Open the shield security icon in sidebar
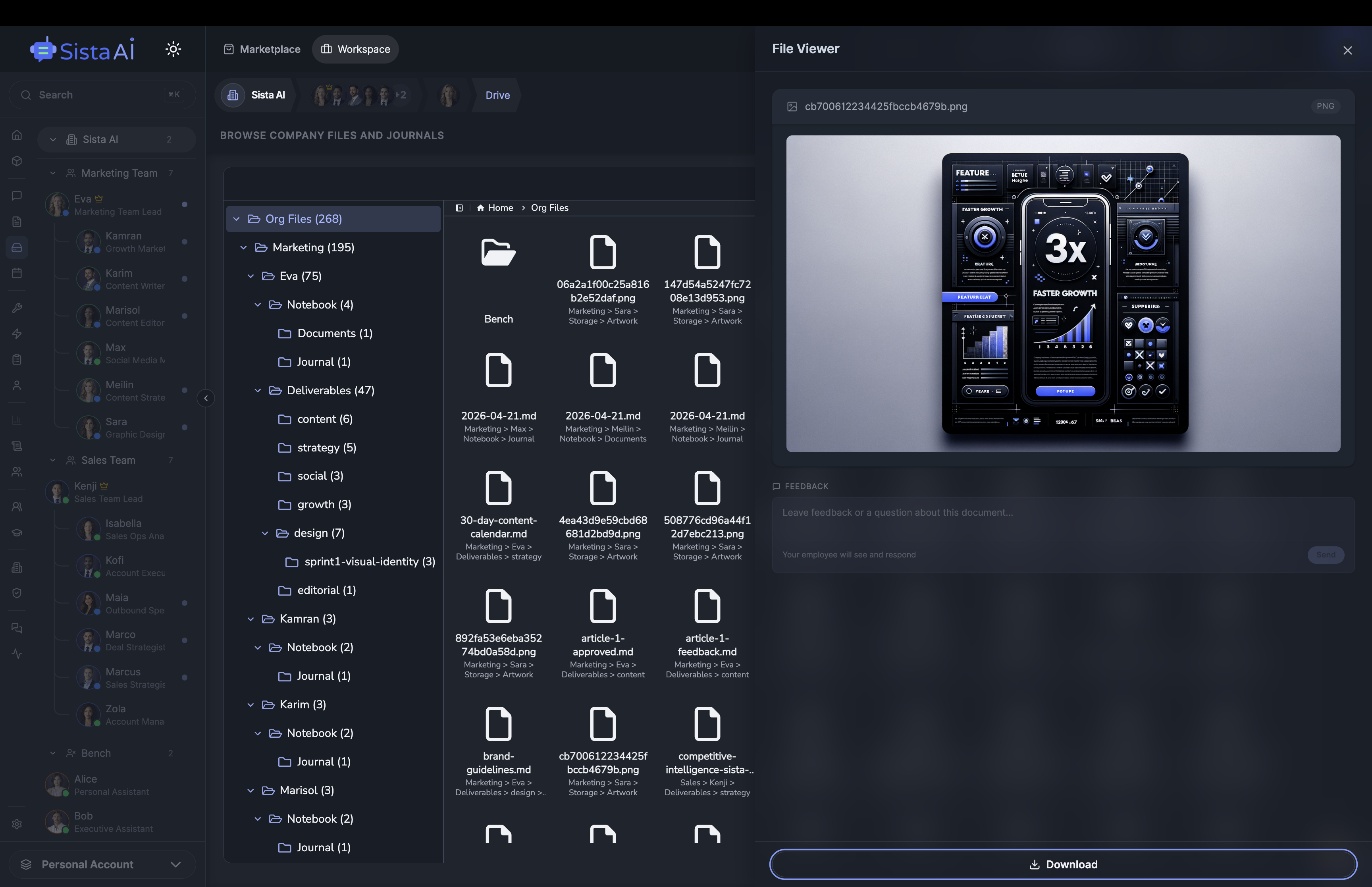 click(17, 593)
